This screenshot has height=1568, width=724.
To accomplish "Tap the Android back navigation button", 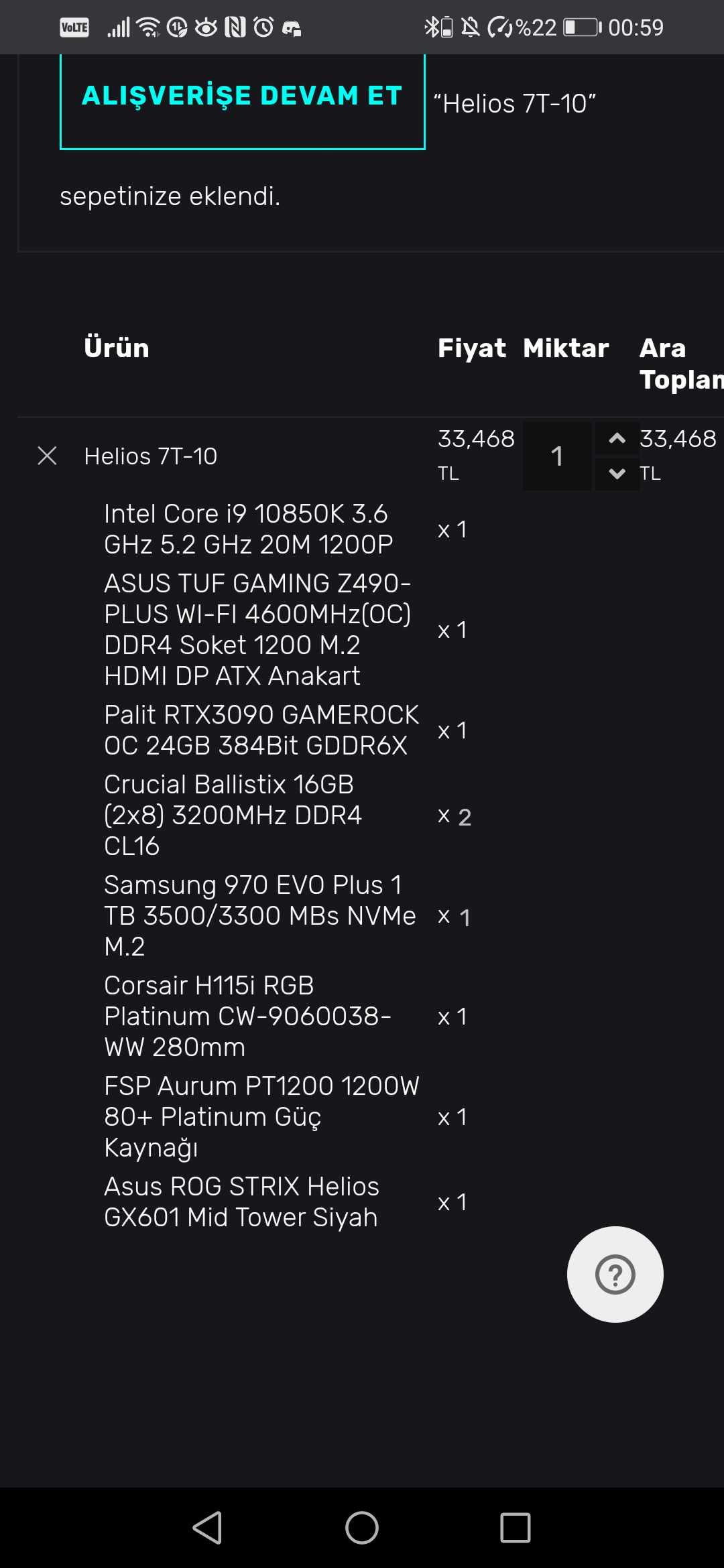I will [x=207, y=1528].
